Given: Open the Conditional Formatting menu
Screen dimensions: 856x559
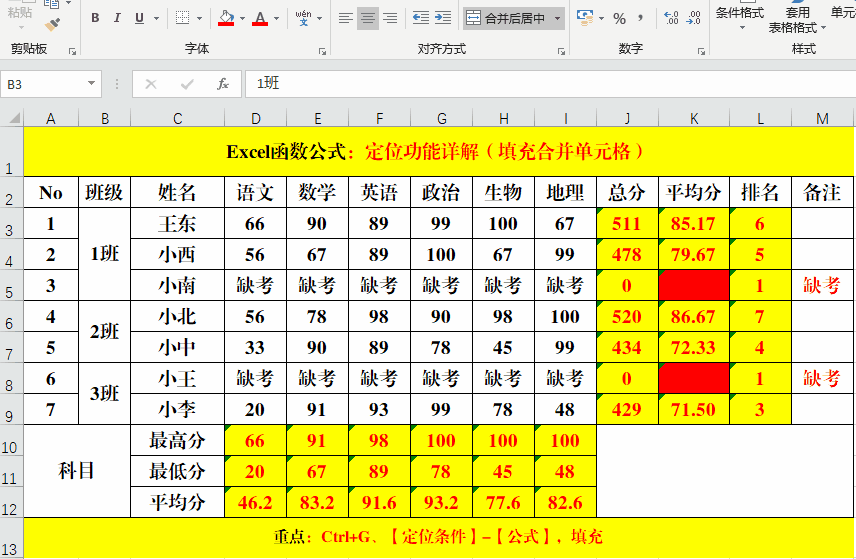Looking at the screenshot, I should tap(740, 20).
